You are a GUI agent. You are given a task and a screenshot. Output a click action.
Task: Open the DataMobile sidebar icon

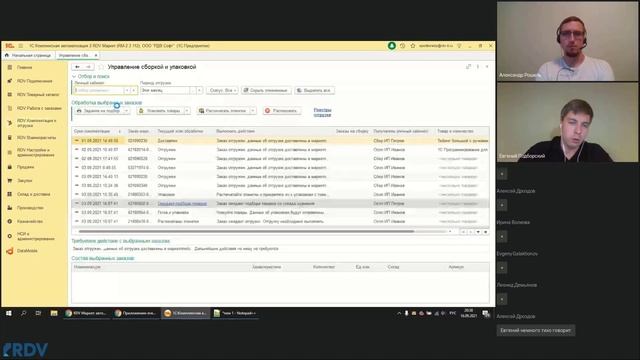tap(10, 251)
